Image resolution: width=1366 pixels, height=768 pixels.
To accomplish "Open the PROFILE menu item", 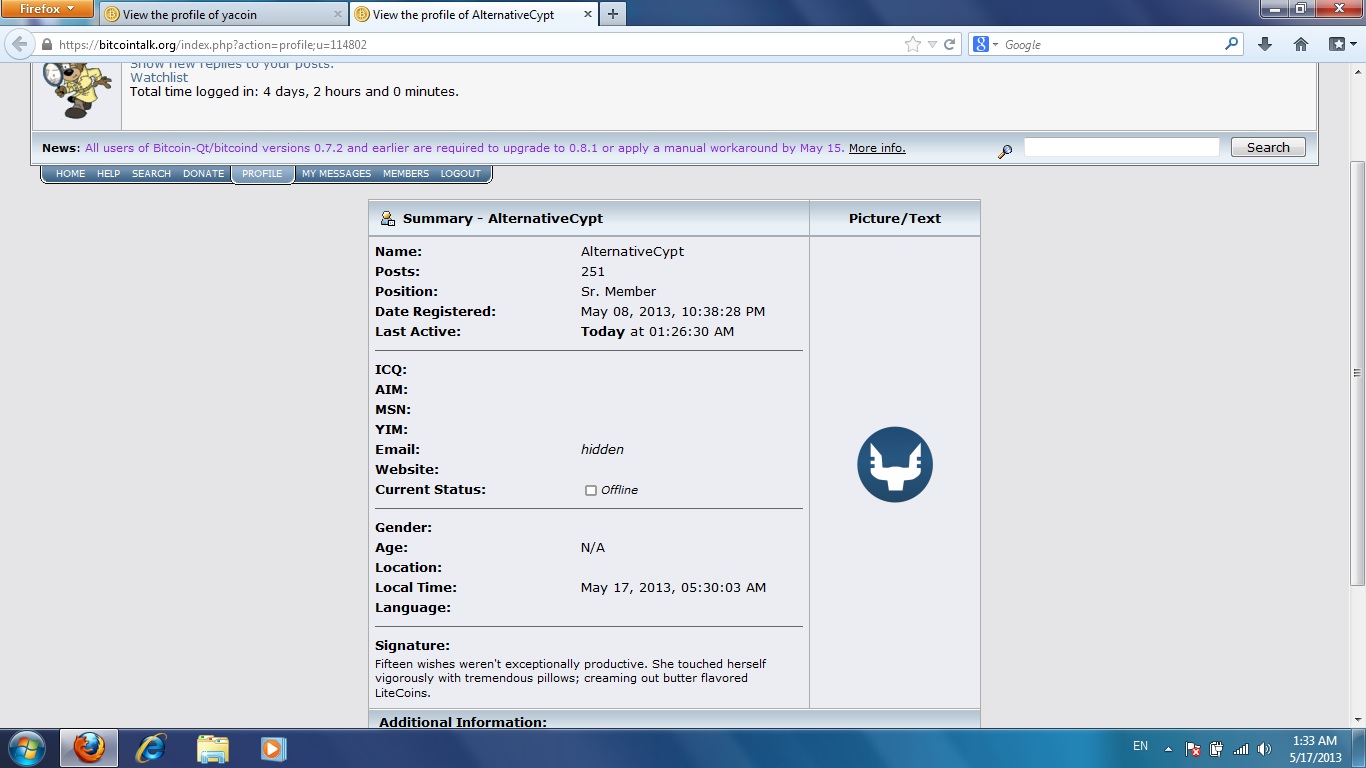I will 262,174.
